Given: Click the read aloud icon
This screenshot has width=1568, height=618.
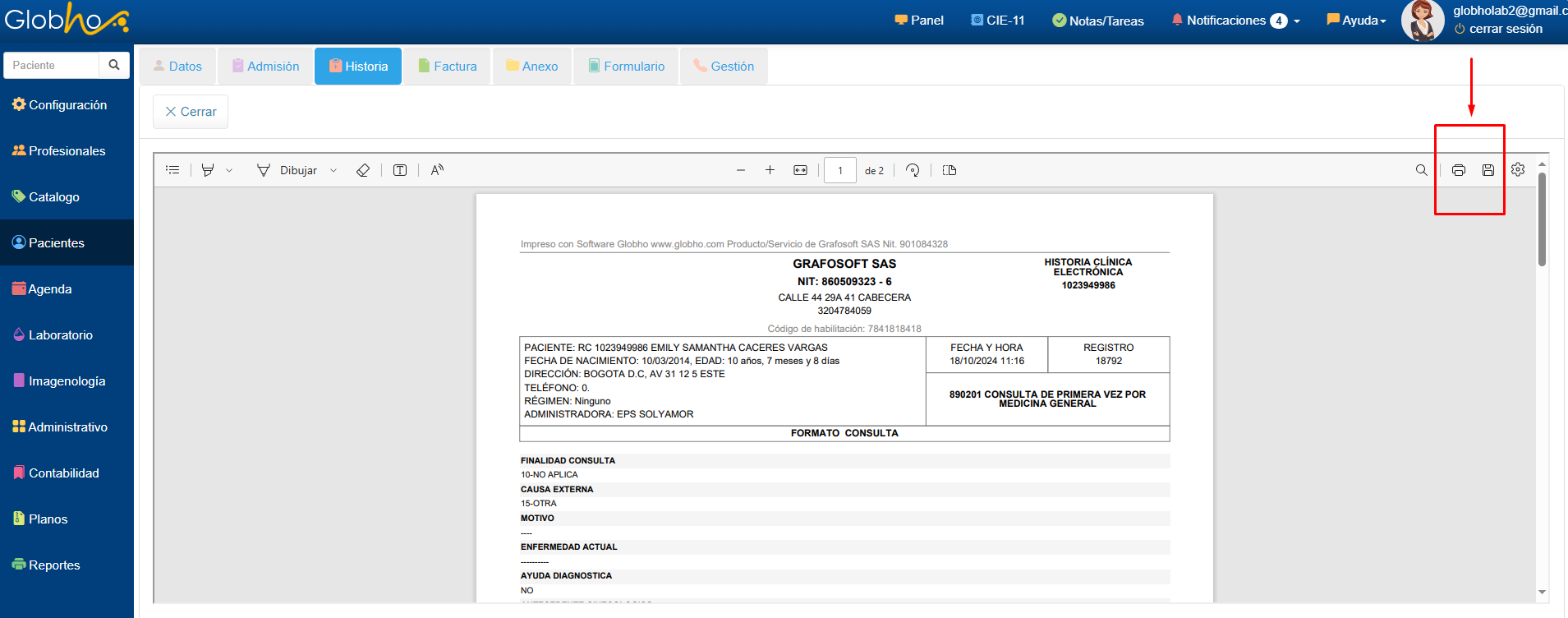Looking at the screenshot, I should (x=437, y=170).
